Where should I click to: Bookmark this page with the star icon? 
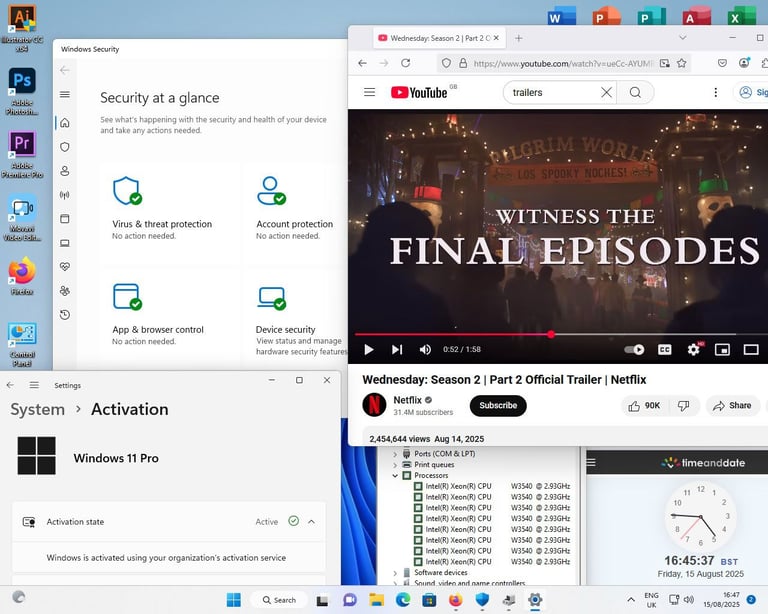pyautogui.click(x=681, y=63)
